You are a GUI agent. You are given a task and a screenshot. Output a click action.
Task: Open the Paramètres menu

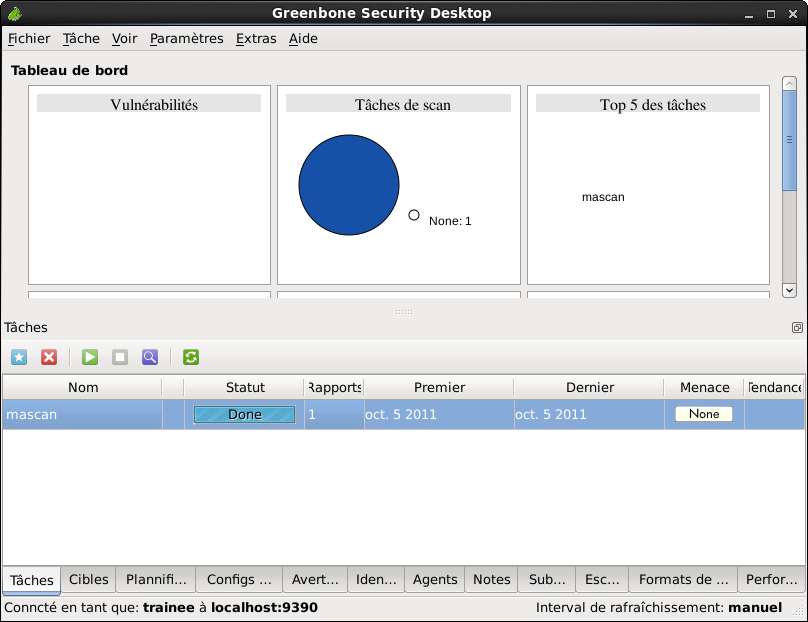[x=187, y=39]
